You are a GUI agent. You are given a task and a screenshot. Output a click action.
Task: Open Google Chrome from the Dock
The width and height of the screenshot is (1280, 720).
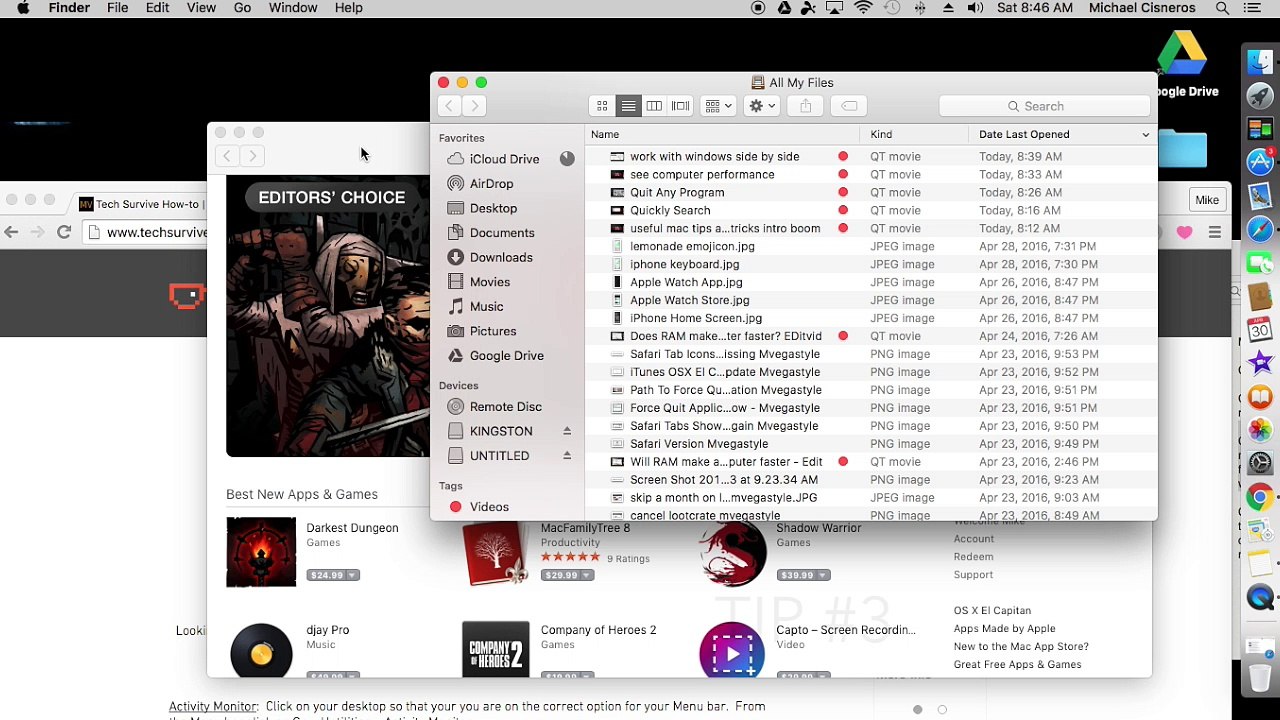pos(1260,497)
